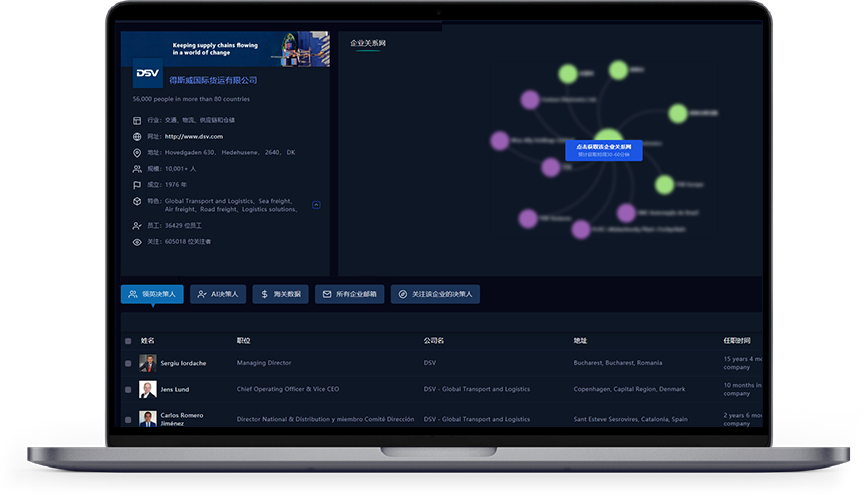Open Carlos Romero Jiménez's name link
The image size is (864, 496).
coord(182,419)
